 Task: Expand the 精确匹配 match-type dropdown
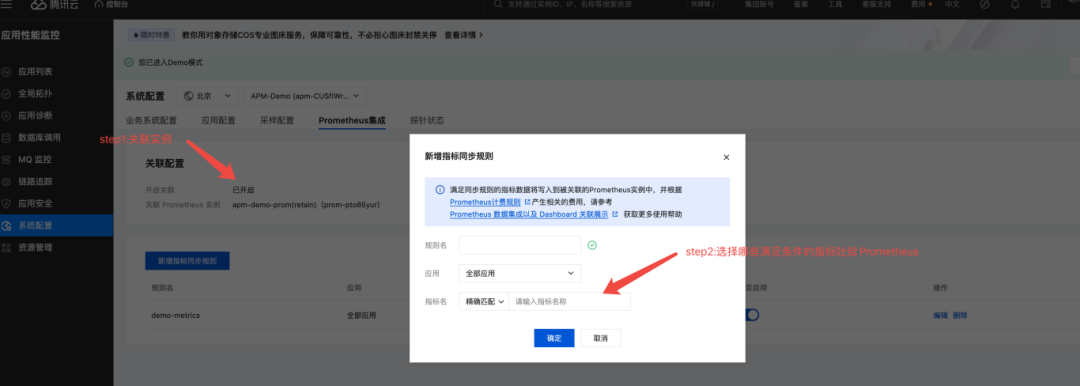(x=484, y=301)
